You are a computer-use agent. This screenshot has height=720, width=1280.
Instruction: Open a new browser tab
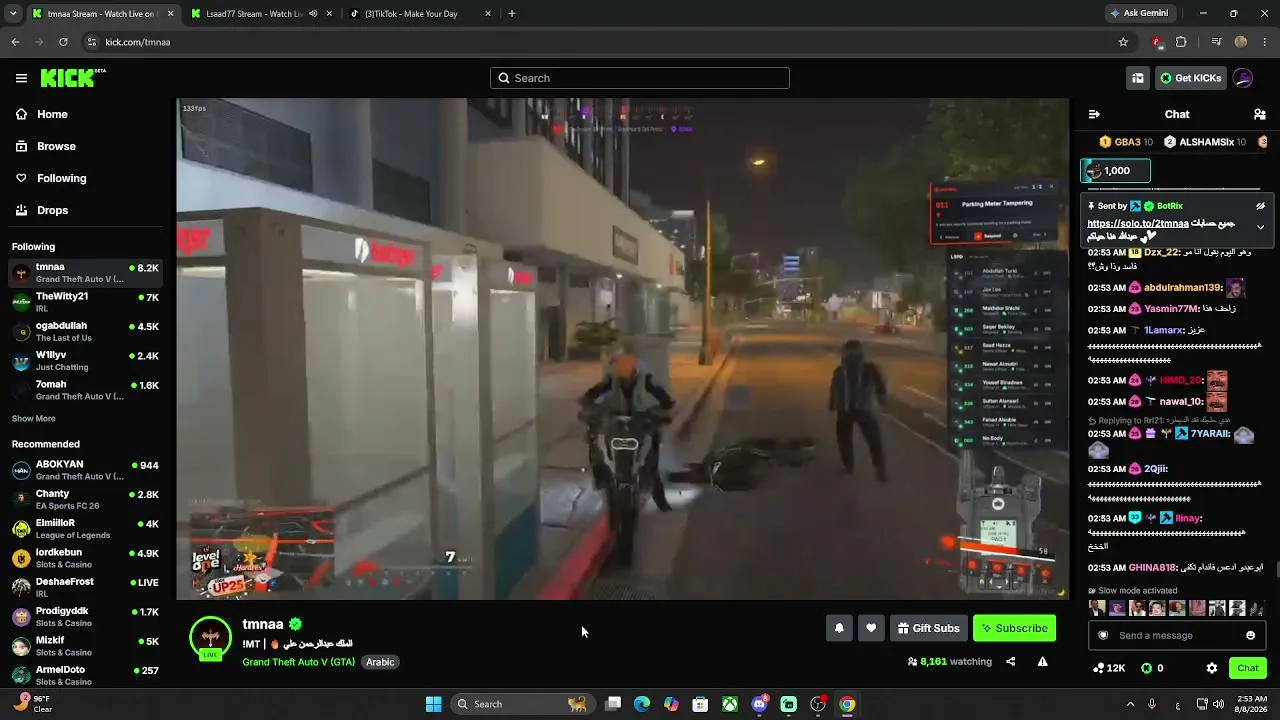click(x=512, y=14)
